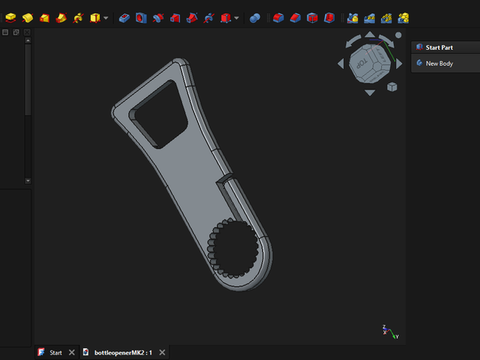Select the Draft tool
The image size is (480, 360).
coord(312,18)
